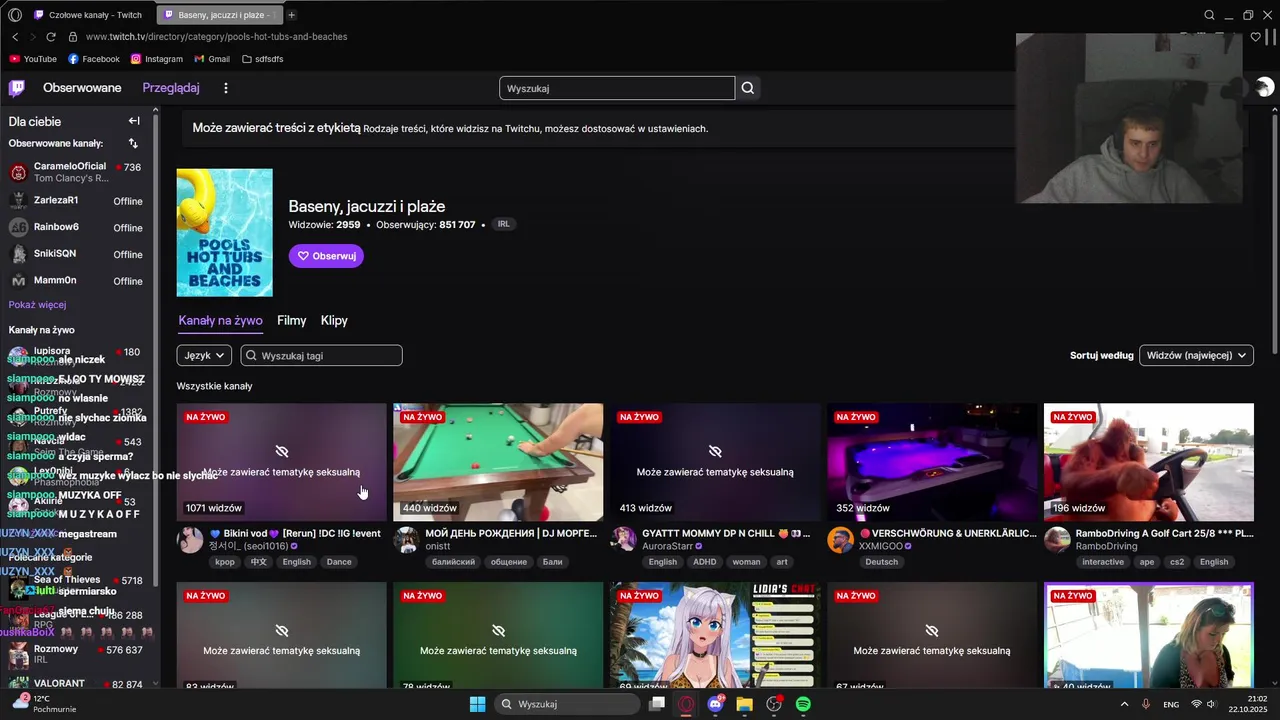Click the kpop tag under first stream

click(225, 562)
